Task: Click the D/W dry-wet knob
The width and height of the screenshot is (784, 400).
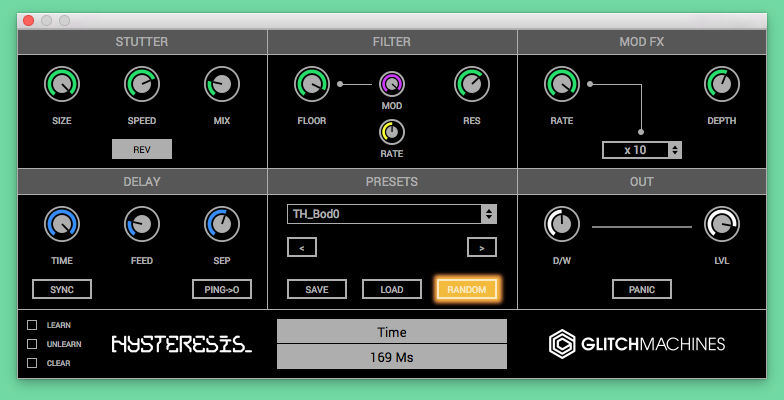Action: [562, 224]
